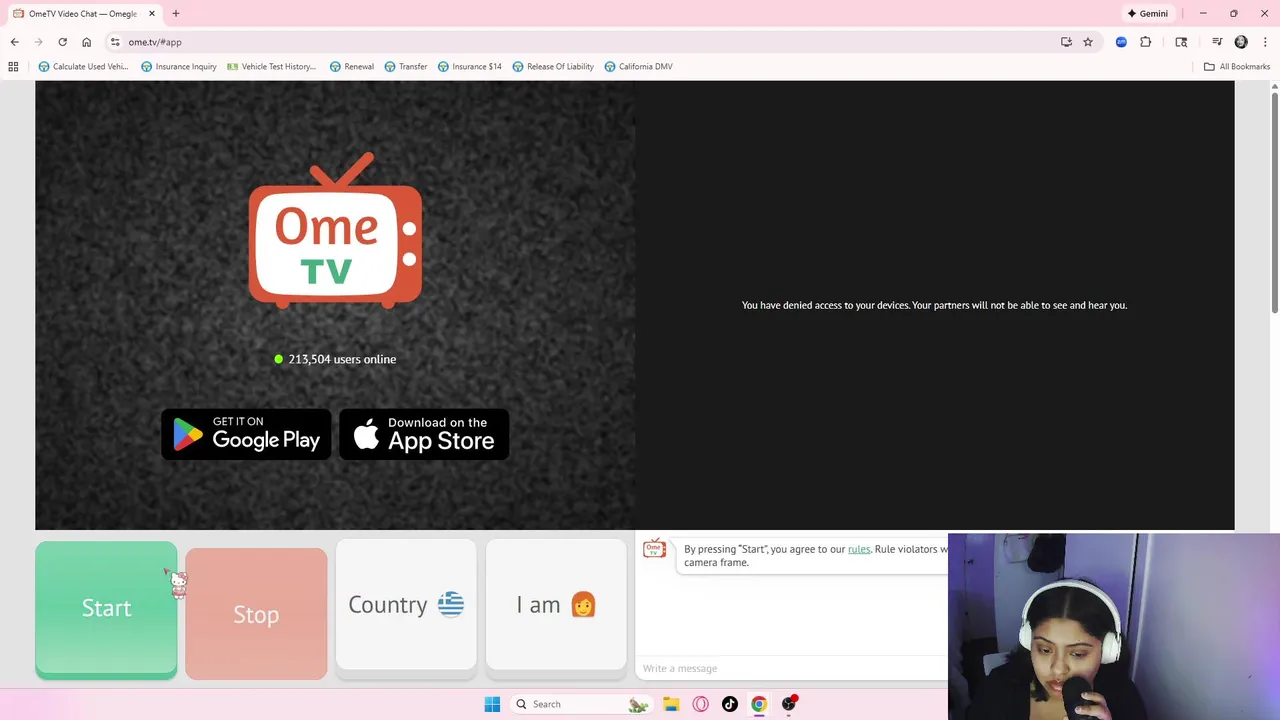The image size is (1280, 720).
Task: Click the tab search icon in toolbar
Action: tap(1181, 42)
